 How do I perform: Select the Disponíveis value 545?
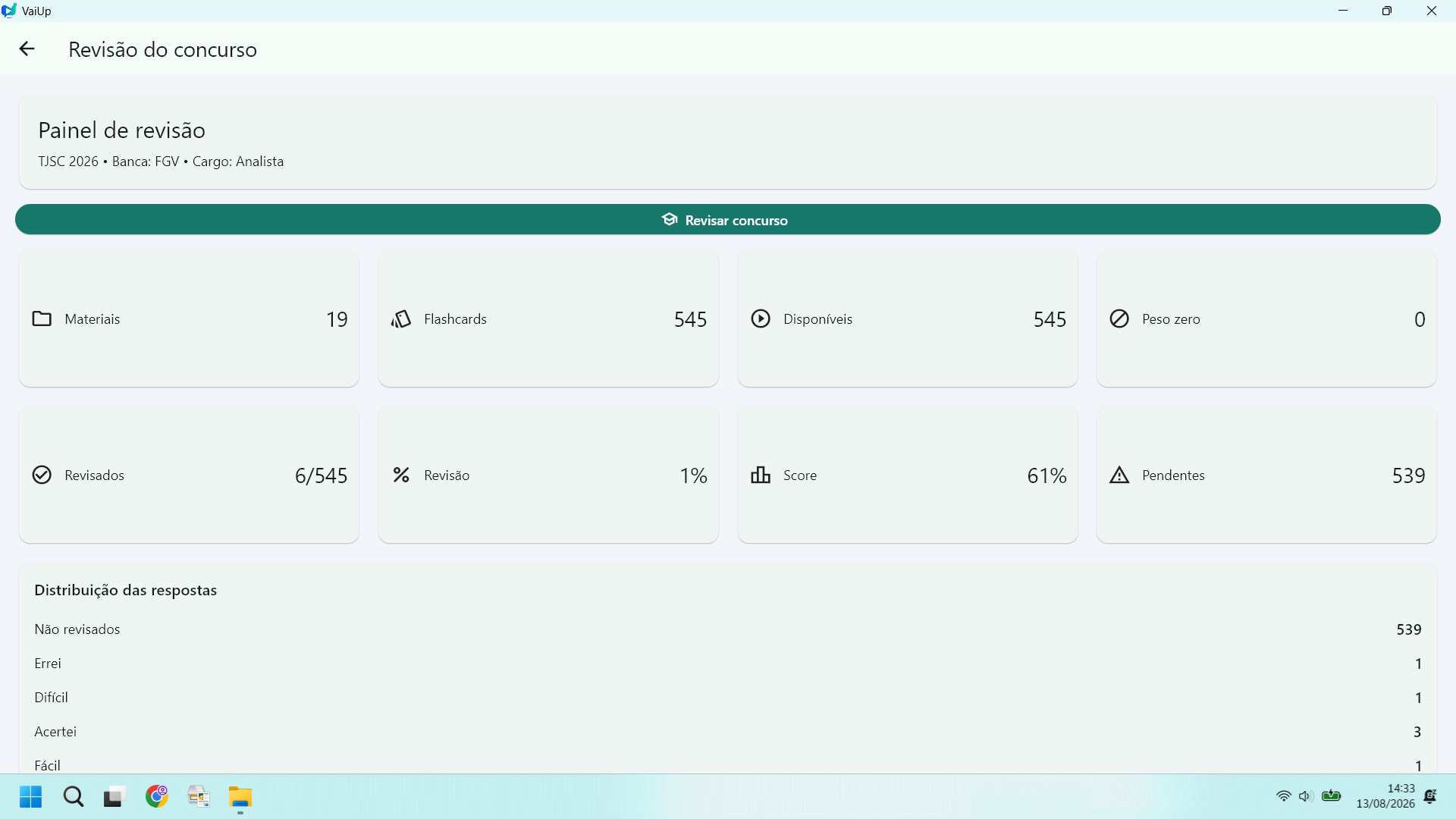pyautogui.click(x=1050, y=319)
